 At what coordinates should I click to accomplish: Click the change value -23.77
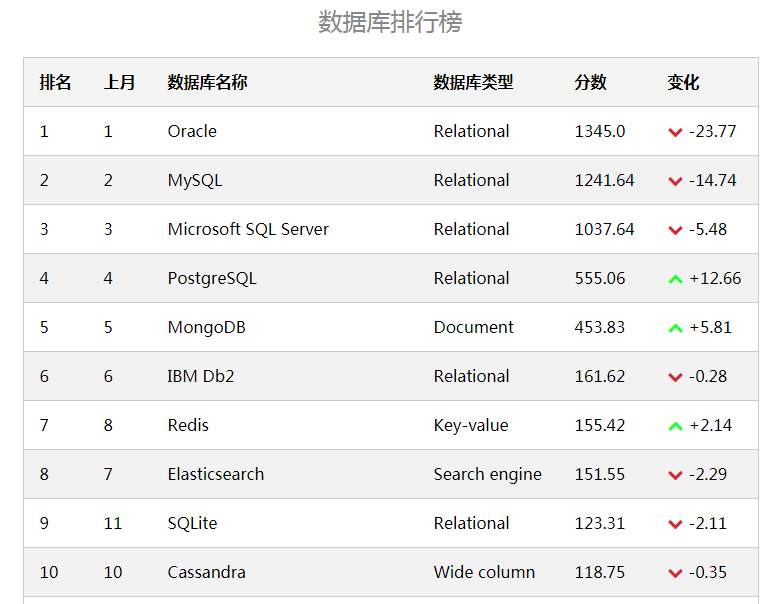[x=713, y=131]
